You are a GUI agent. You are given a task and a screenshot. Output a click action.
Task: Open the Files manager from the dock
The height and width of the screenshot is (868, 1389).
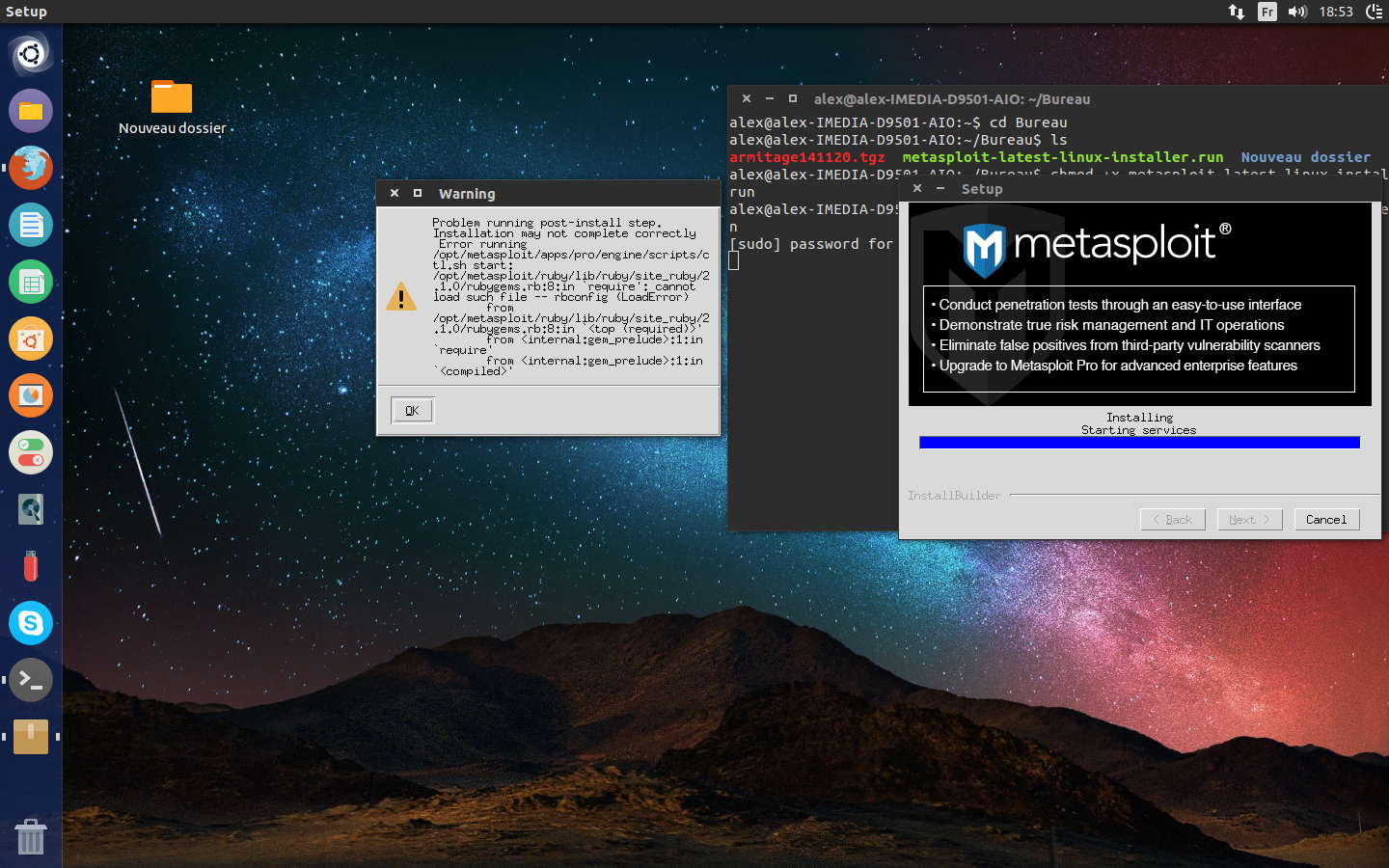pos(31,111)
